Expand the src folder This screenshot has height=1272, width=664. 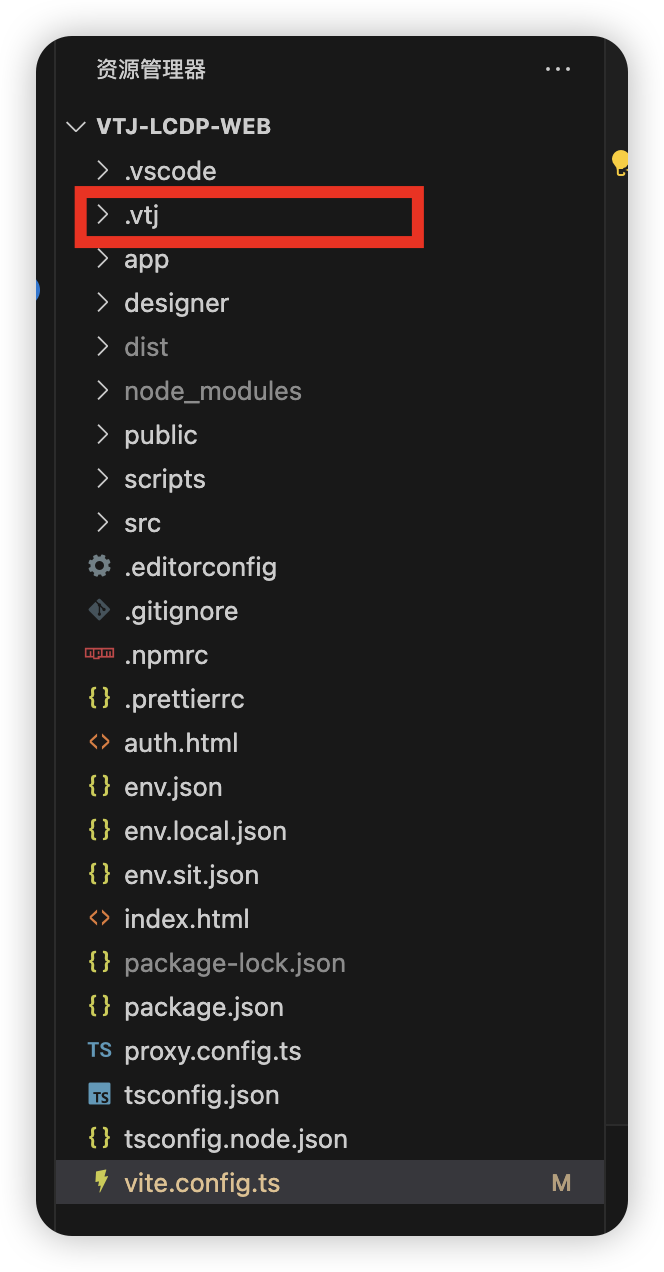tap(142, 523)
